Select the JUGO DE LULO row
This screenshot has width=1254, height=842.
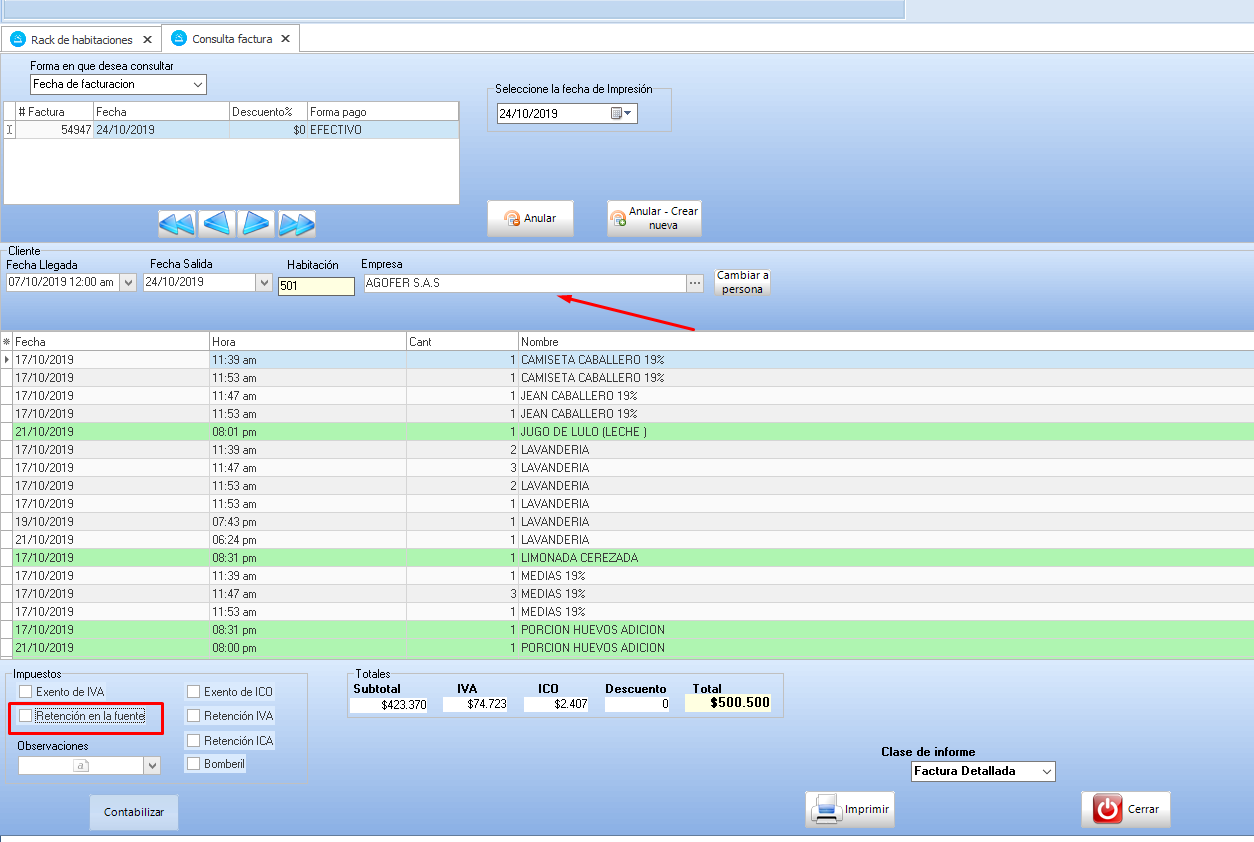584,432
